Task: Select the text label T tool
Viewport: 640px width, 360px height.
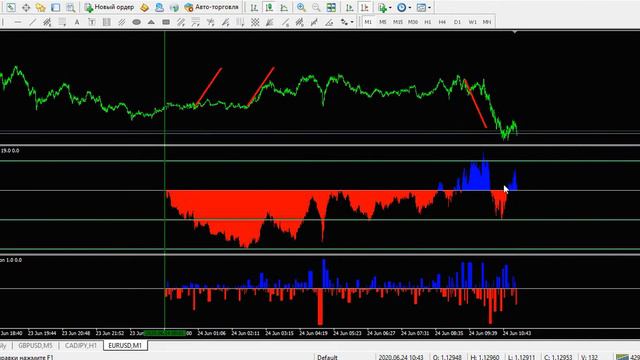Action: click(92, 22)
